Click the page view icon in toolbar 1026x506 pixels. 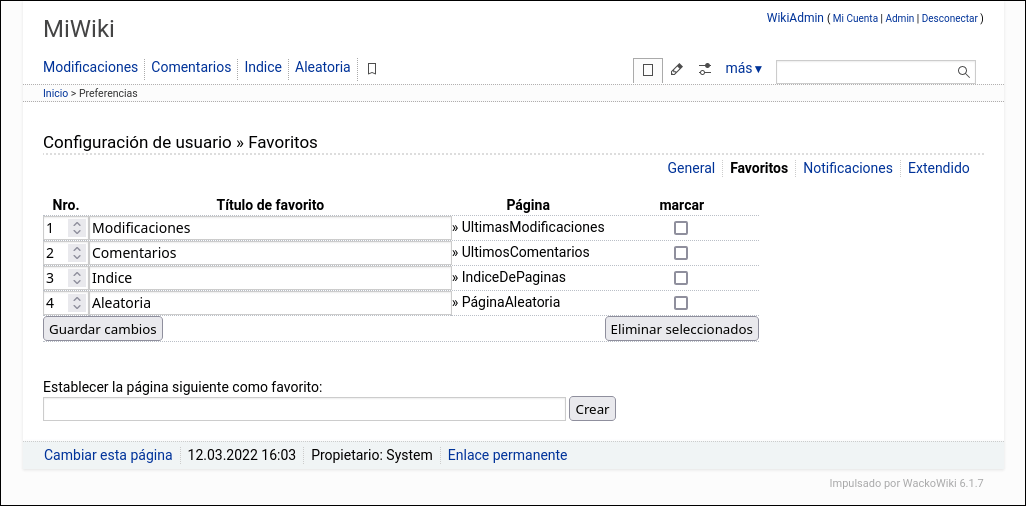[648, 70]
